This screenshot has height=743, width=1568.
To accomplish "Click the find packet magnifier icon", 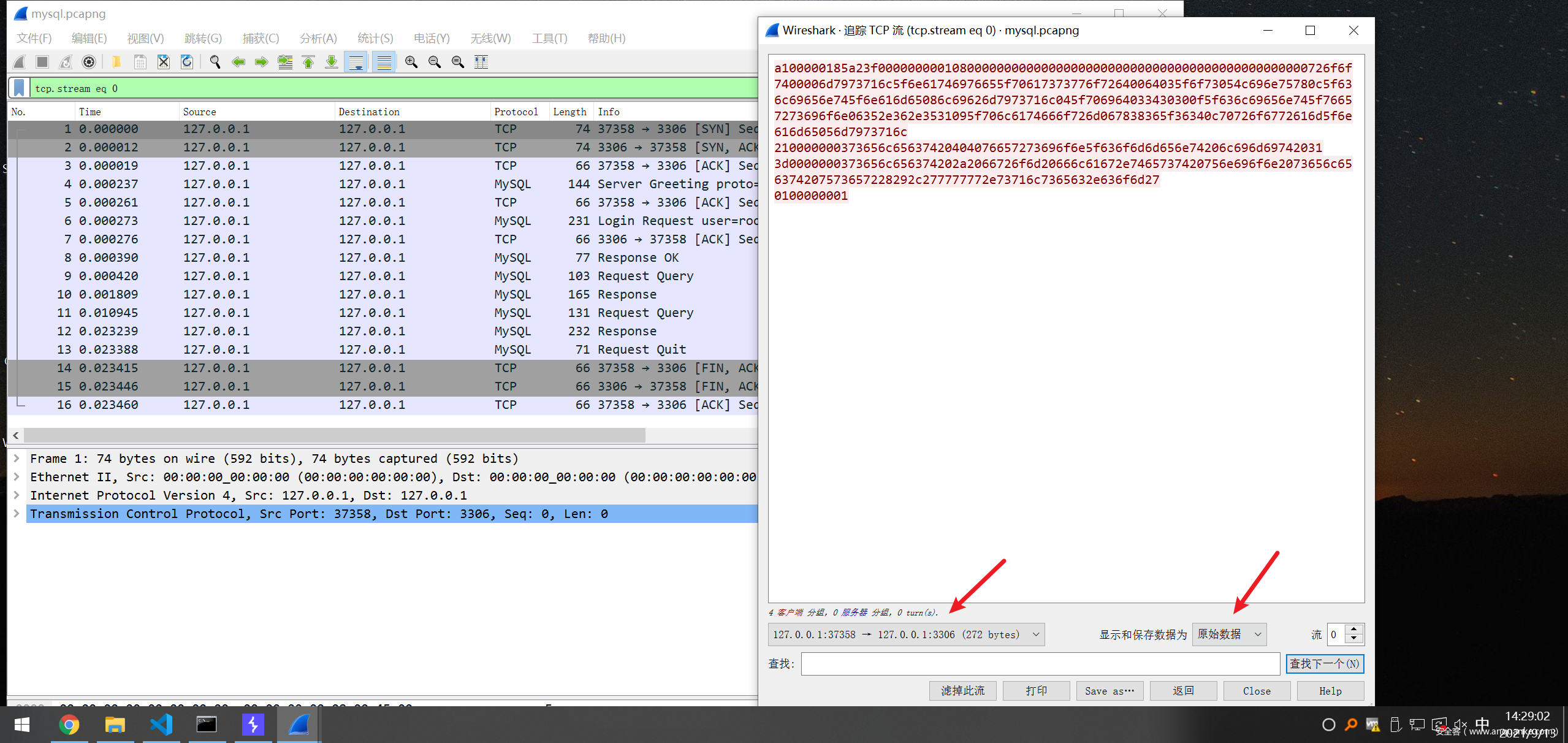I will (x=215, y=62).
